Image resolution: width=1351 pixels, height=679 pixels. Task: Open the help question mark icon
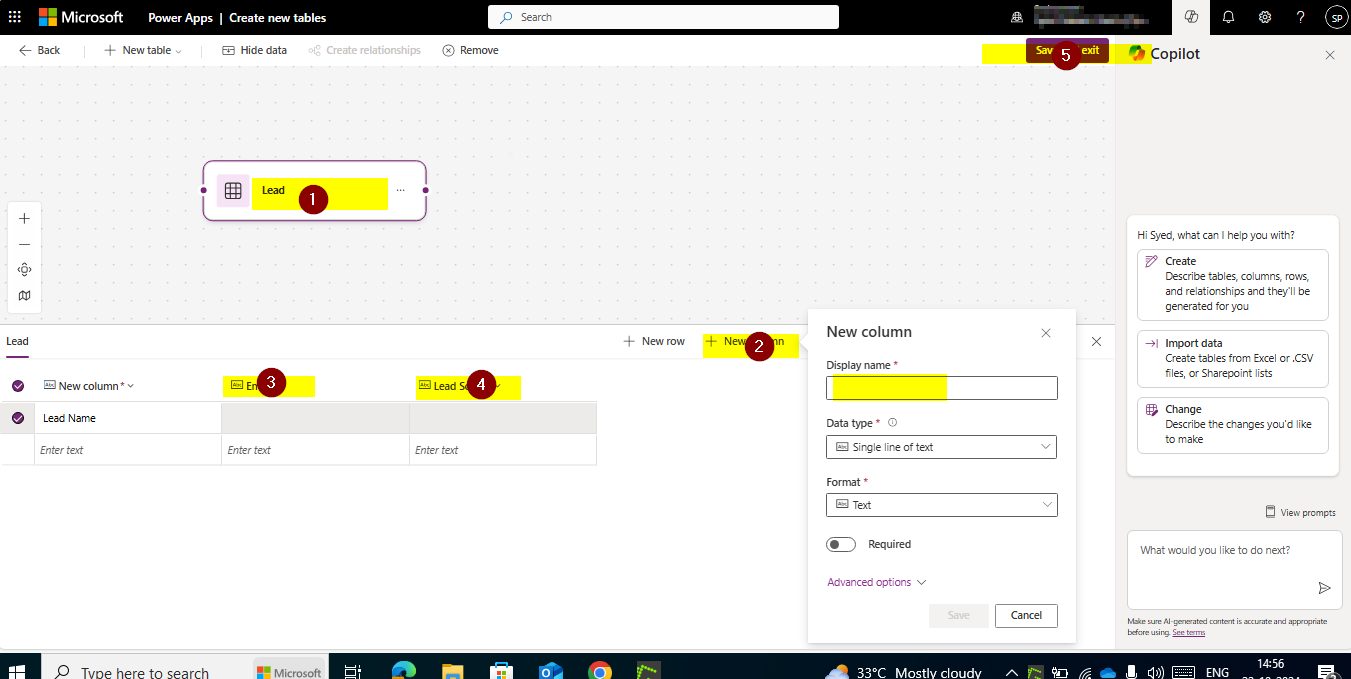click(x=1301, y=17)
